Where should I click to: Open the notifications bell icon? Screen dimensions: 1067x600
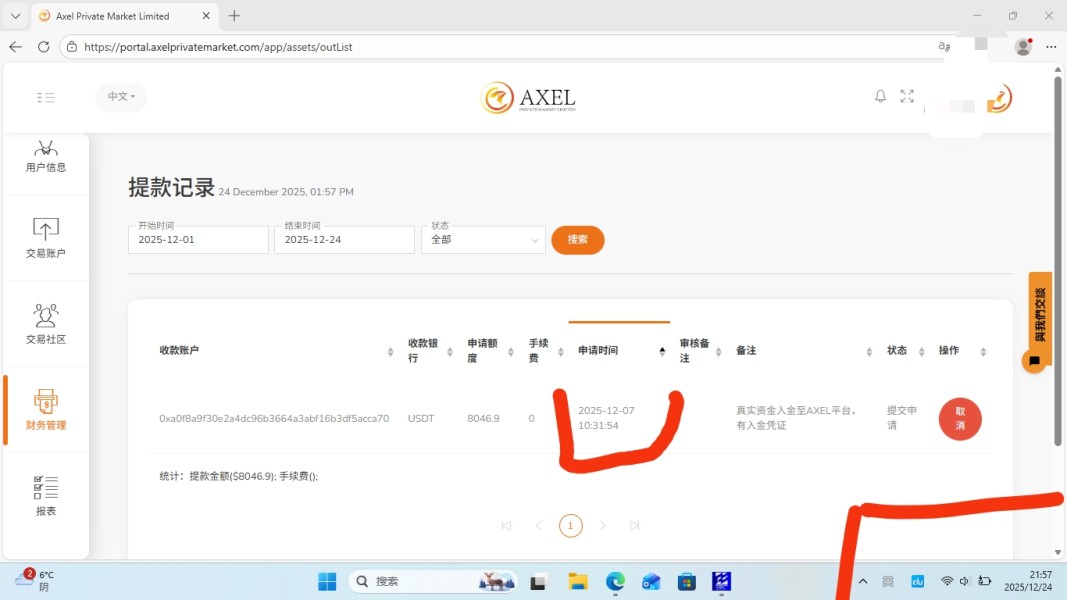(x=880, y=96)
